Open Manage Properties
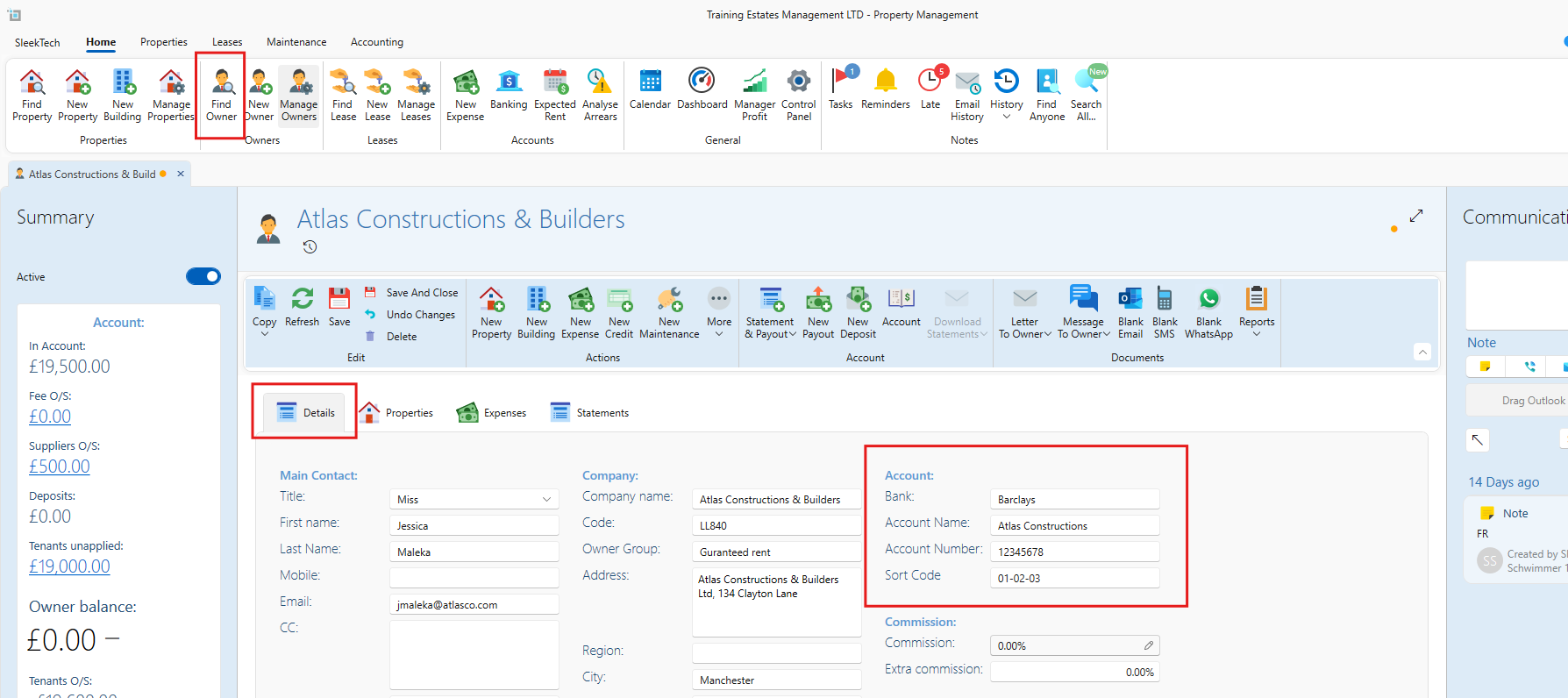 click(x=171, y=95)
